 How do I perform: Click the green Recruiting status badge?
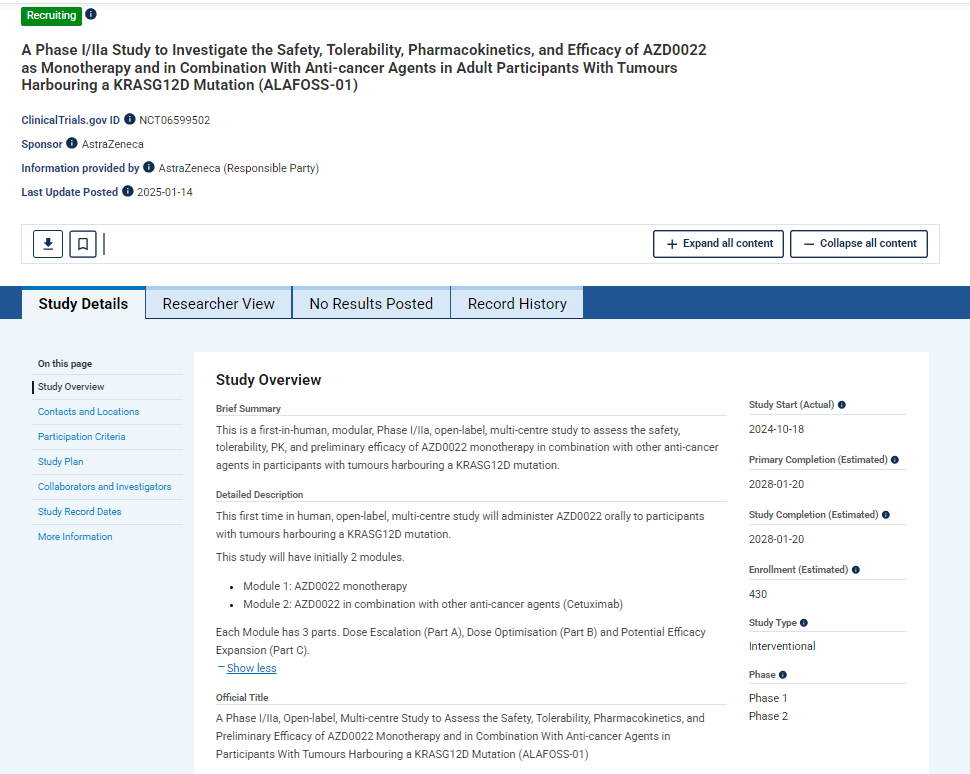[51, 16]
